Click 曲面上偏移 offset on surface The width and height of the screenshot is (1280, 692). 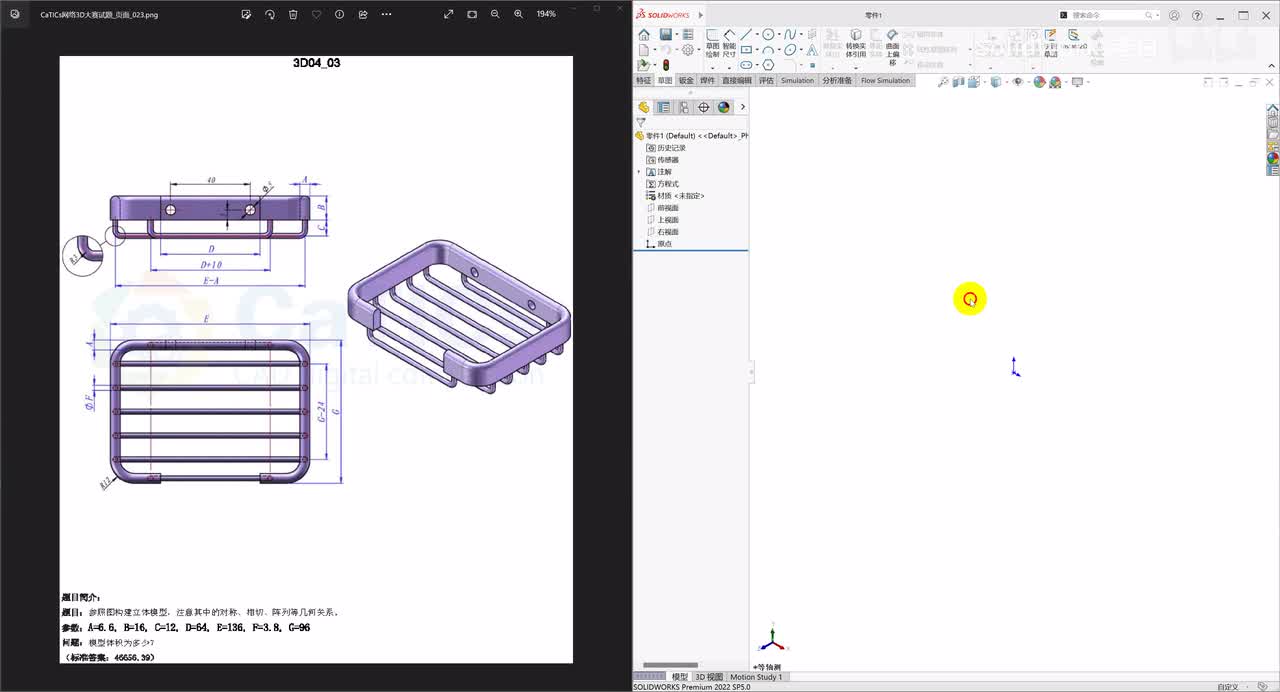coord(892,47)
